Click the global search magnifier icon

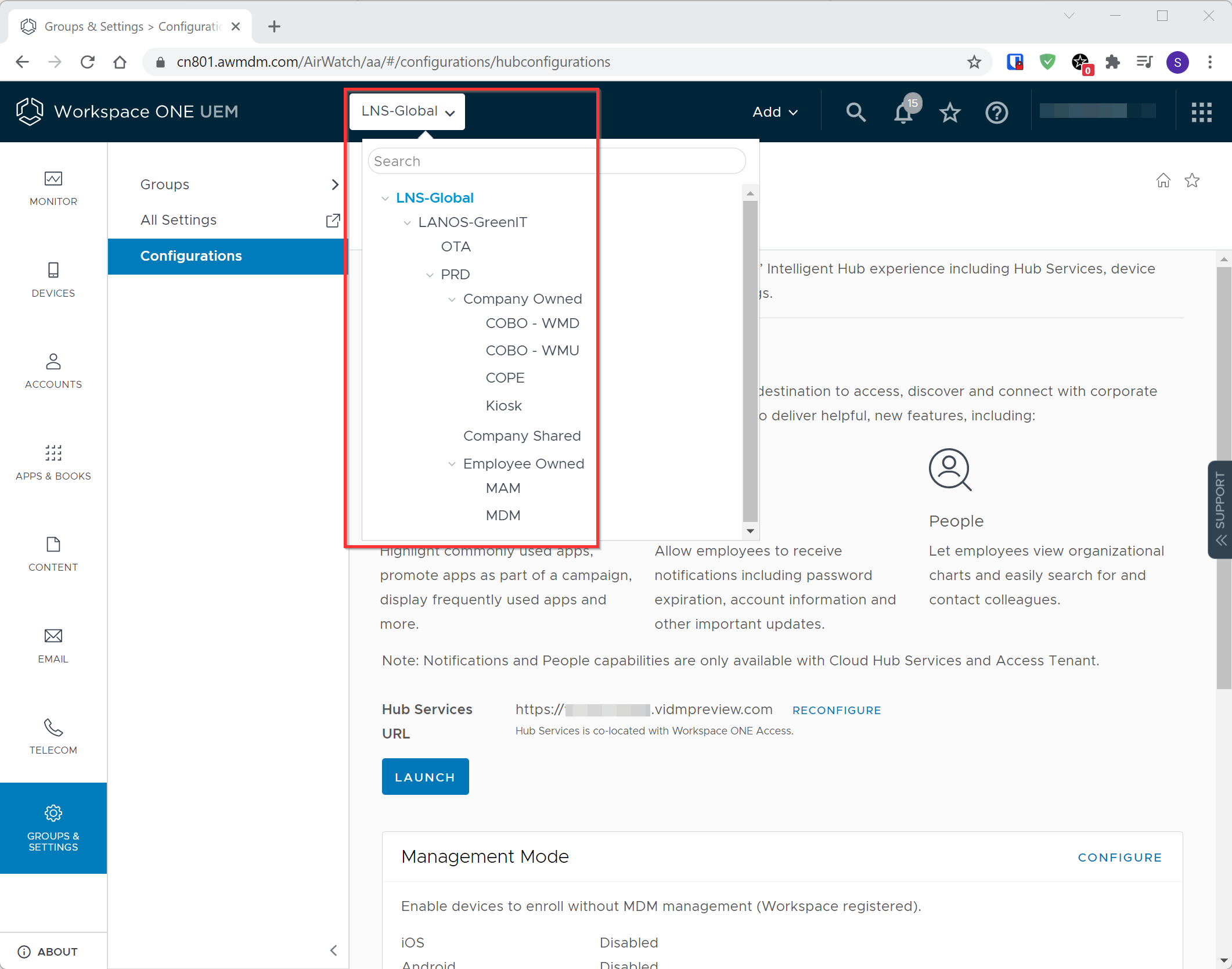(856, 112)
